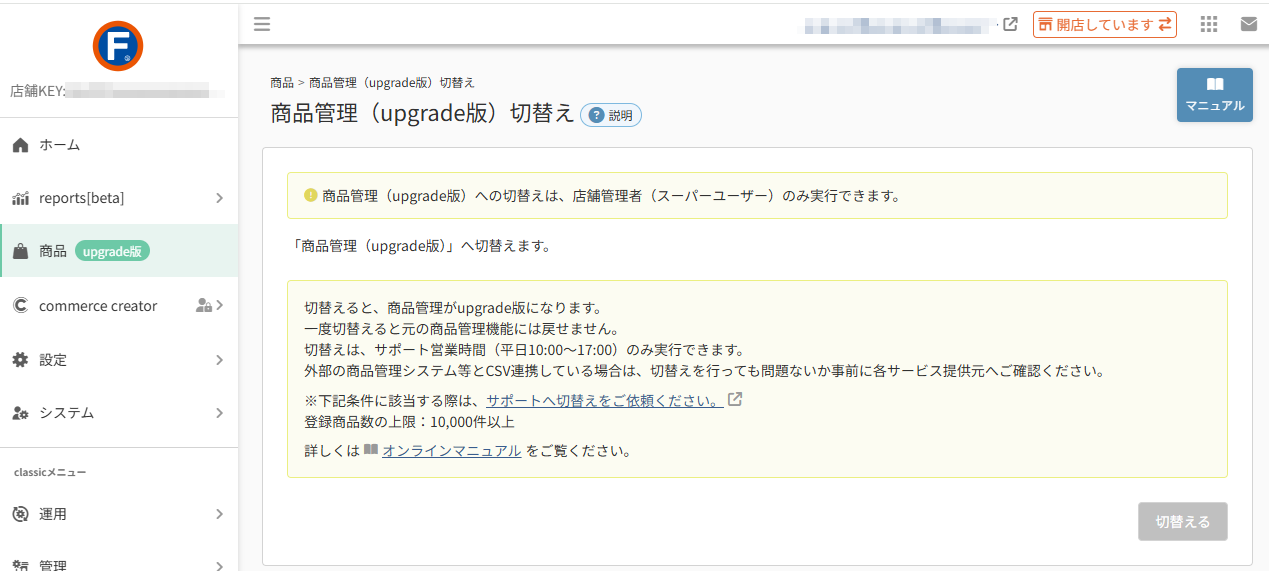Image resolution: width=1269 pixels, height=571 pixels.
Task: Click the 商品 breadcrumb link
Action: [x=282, y=83]
